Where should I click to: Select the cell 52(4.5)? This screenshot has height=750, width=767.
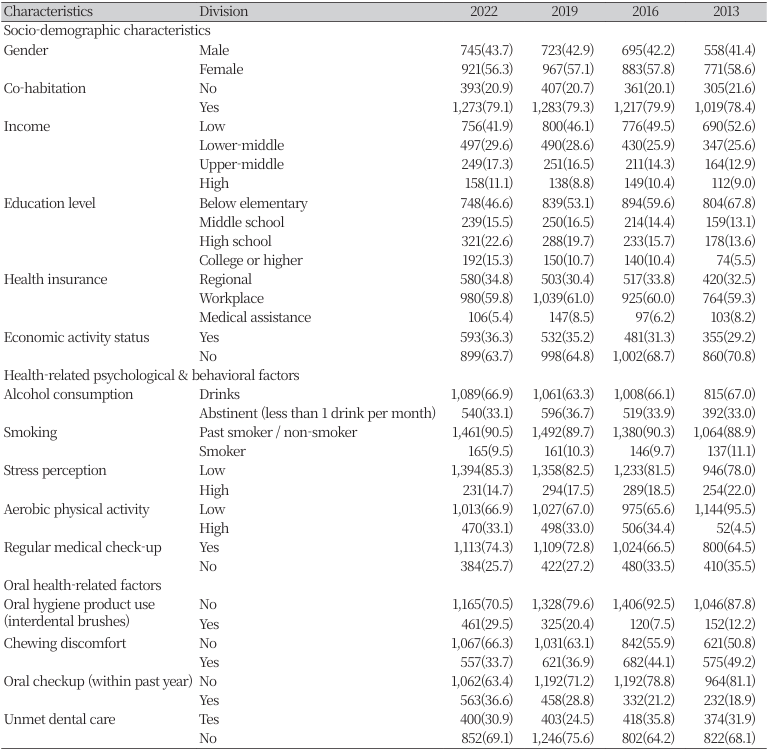pos(736,528)
